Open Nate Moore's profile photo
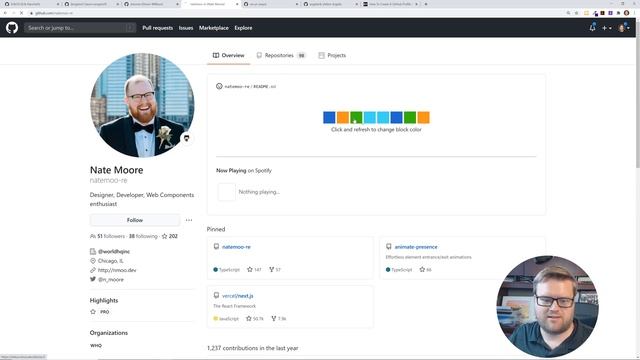Viewport: 640px width, 360px height. coord(142,105)
